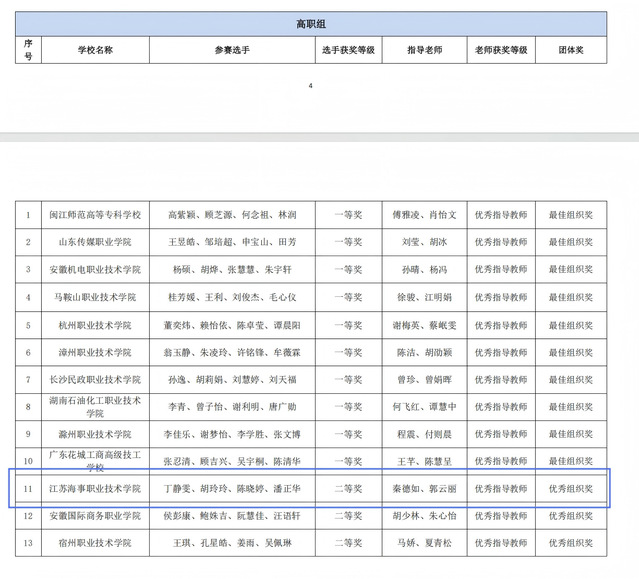Viewport: 639px width, 579px height.
Task: Click the page number '4'
Action: coord(311,86)
